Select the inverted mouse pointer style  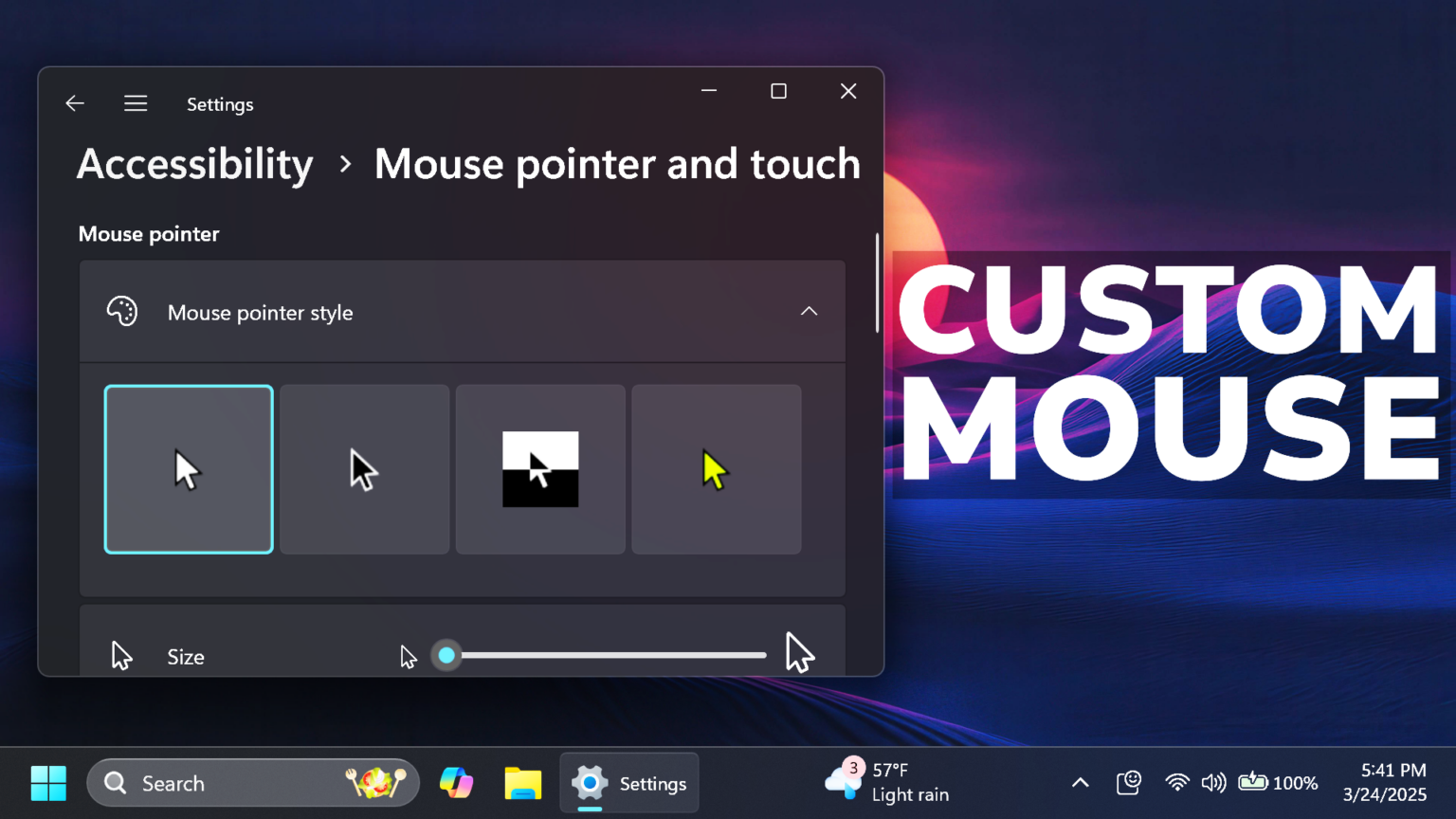pos(539,468)
